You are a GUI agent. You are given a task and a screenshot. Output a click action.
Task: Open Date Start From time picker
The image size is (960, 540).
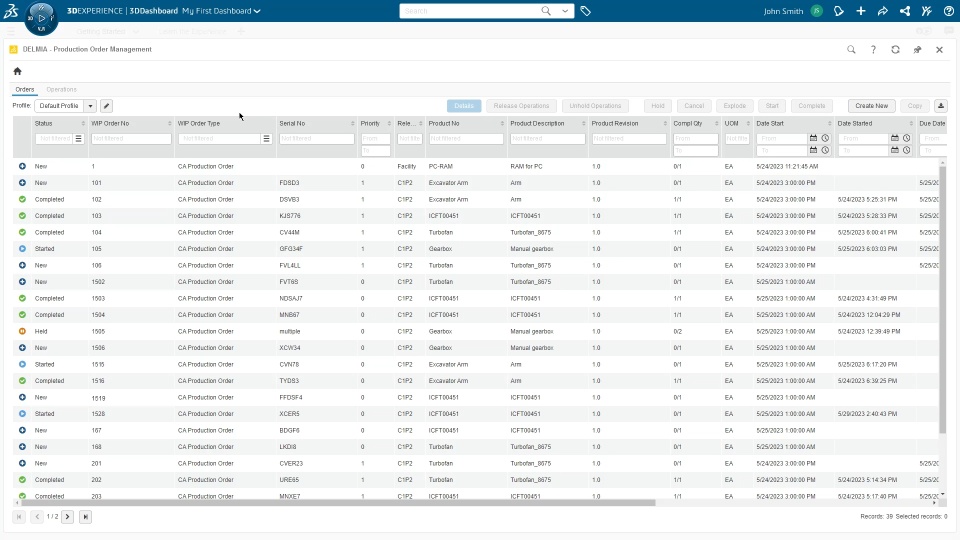click(825, 138)
